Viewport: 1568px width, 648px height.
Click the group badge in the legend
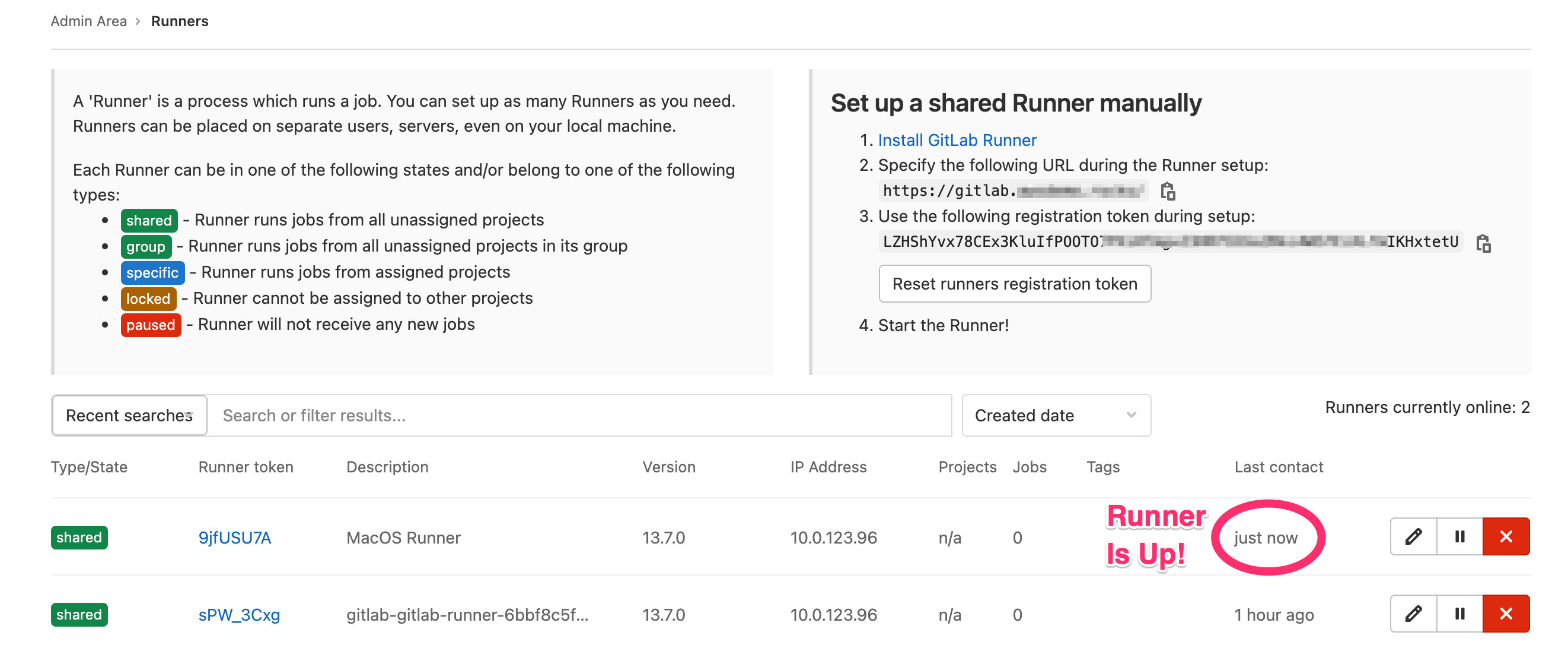tap(146, 247)
